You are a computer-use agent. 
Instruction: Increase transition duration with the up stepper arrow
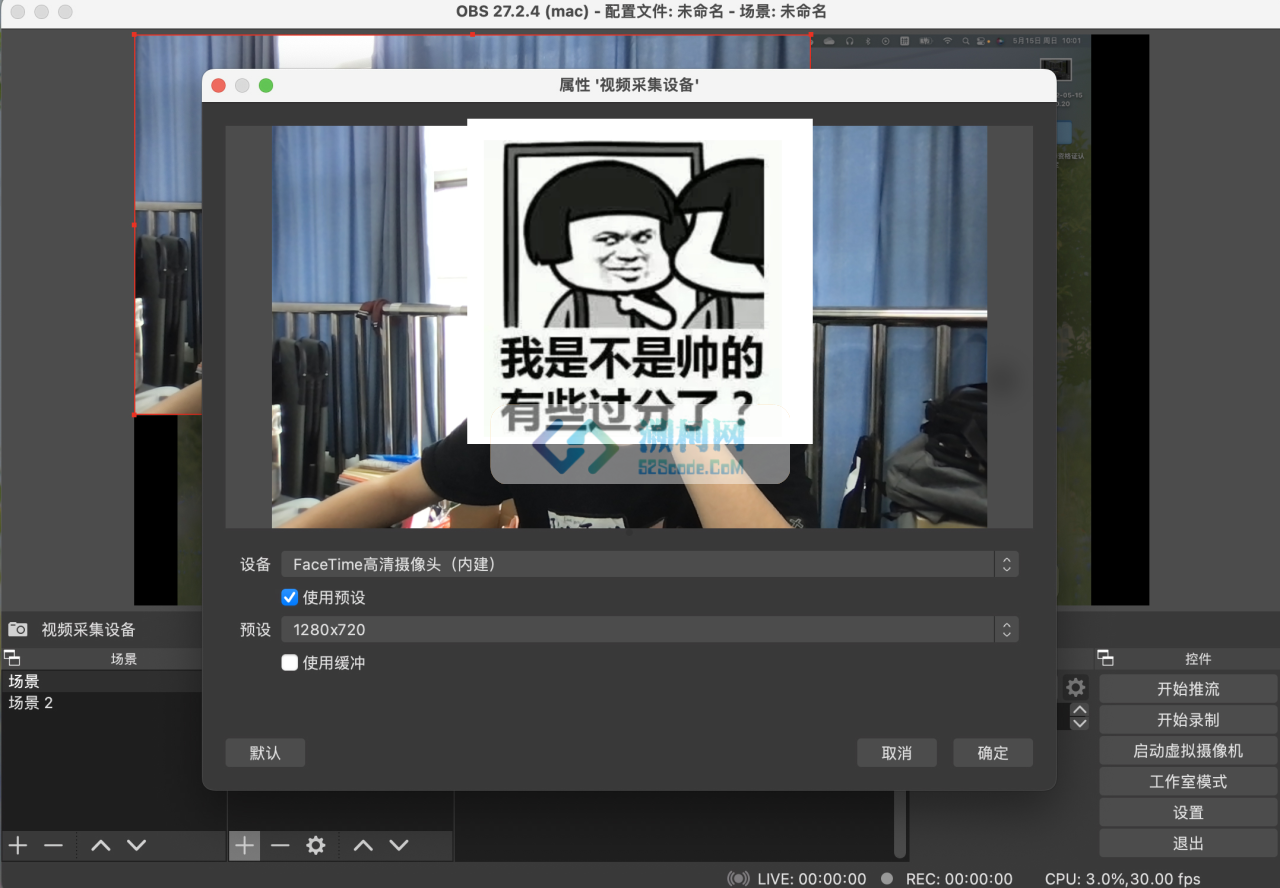[1079, 710]
